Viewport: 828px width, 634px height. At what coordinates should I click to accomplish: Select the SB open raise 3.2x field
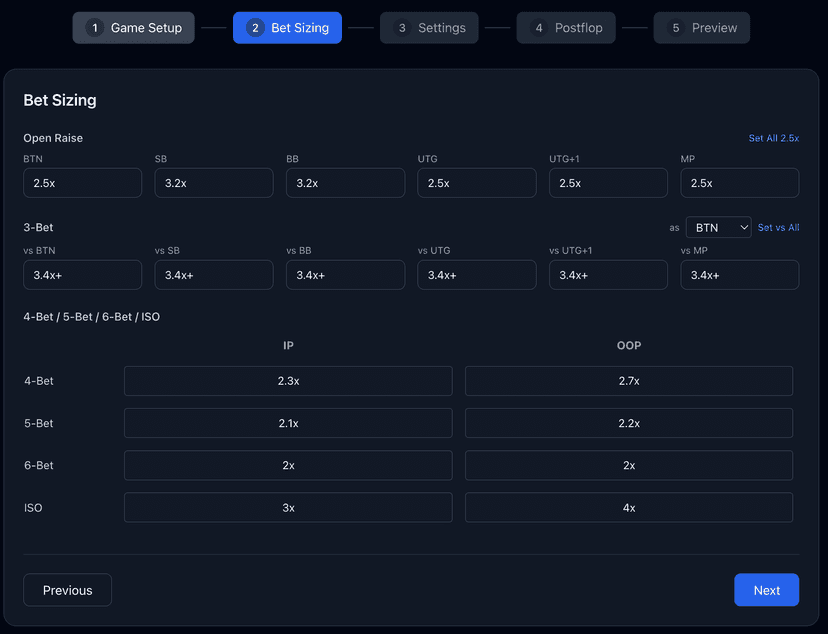click(213, 182)
